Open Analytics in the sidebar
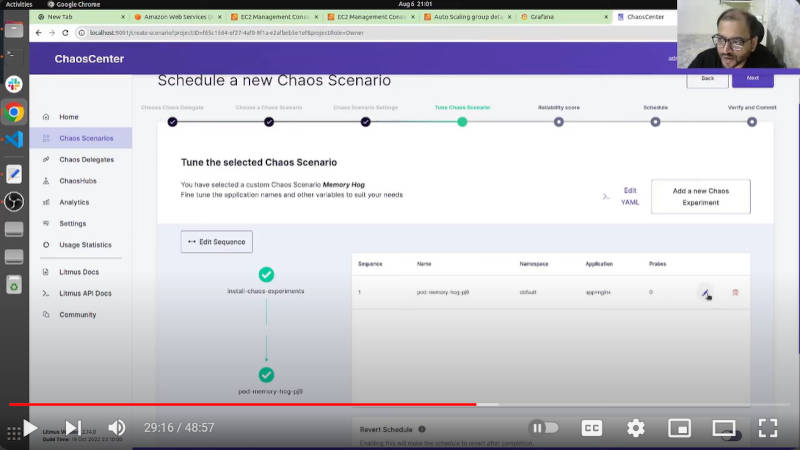The image size is (800, 450). (74, 203)
